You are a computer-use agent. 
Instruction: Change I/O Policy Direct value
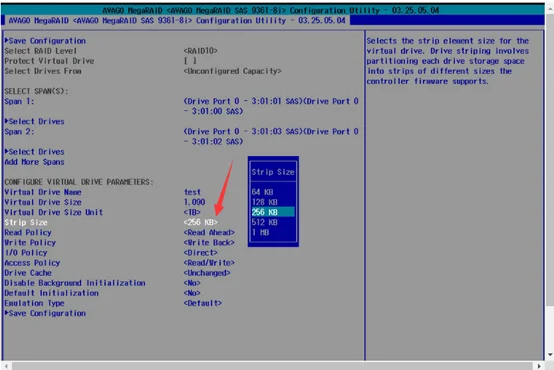[200, 253]
